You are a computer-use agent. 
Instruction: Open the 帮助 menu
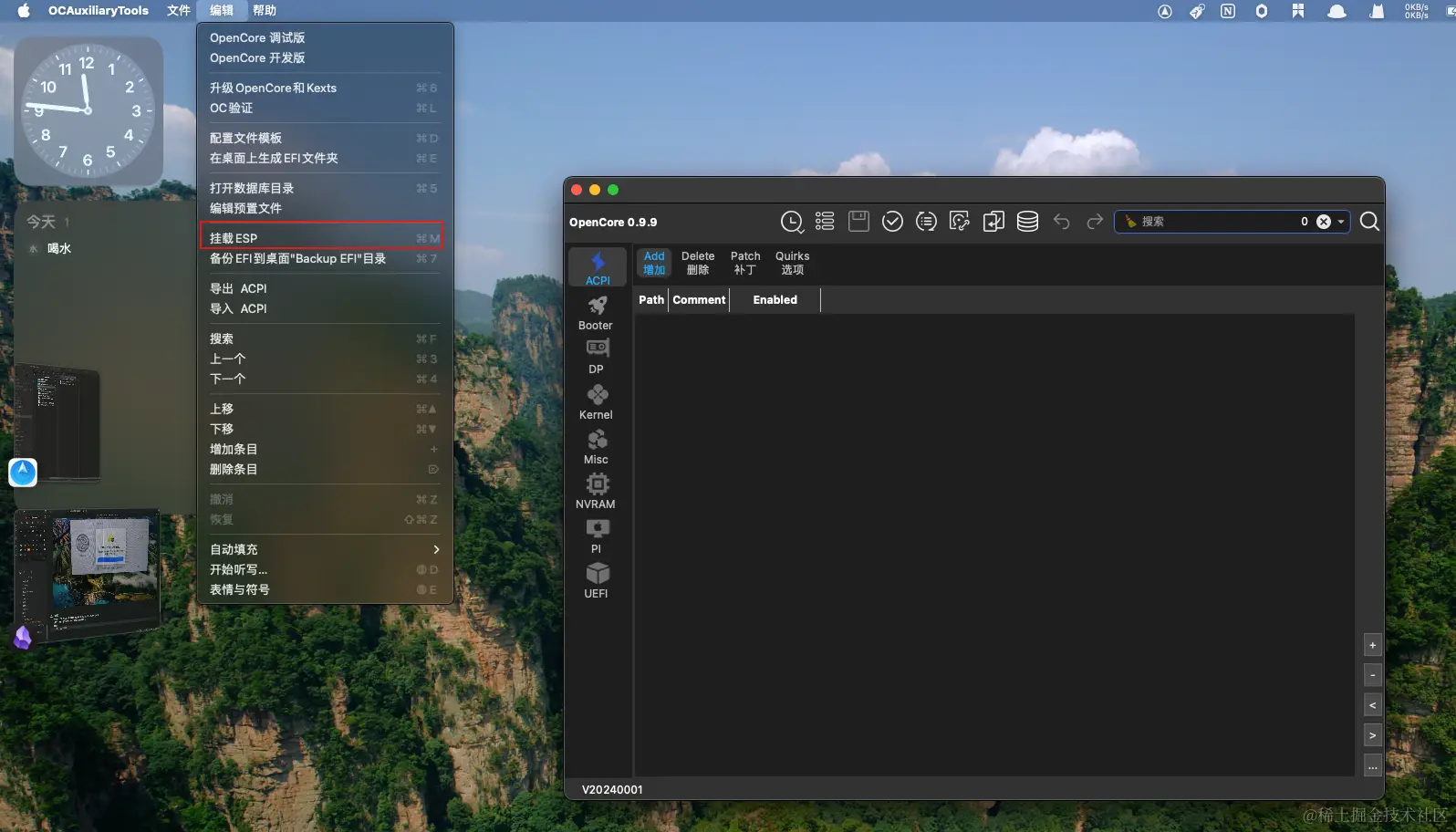265,11
